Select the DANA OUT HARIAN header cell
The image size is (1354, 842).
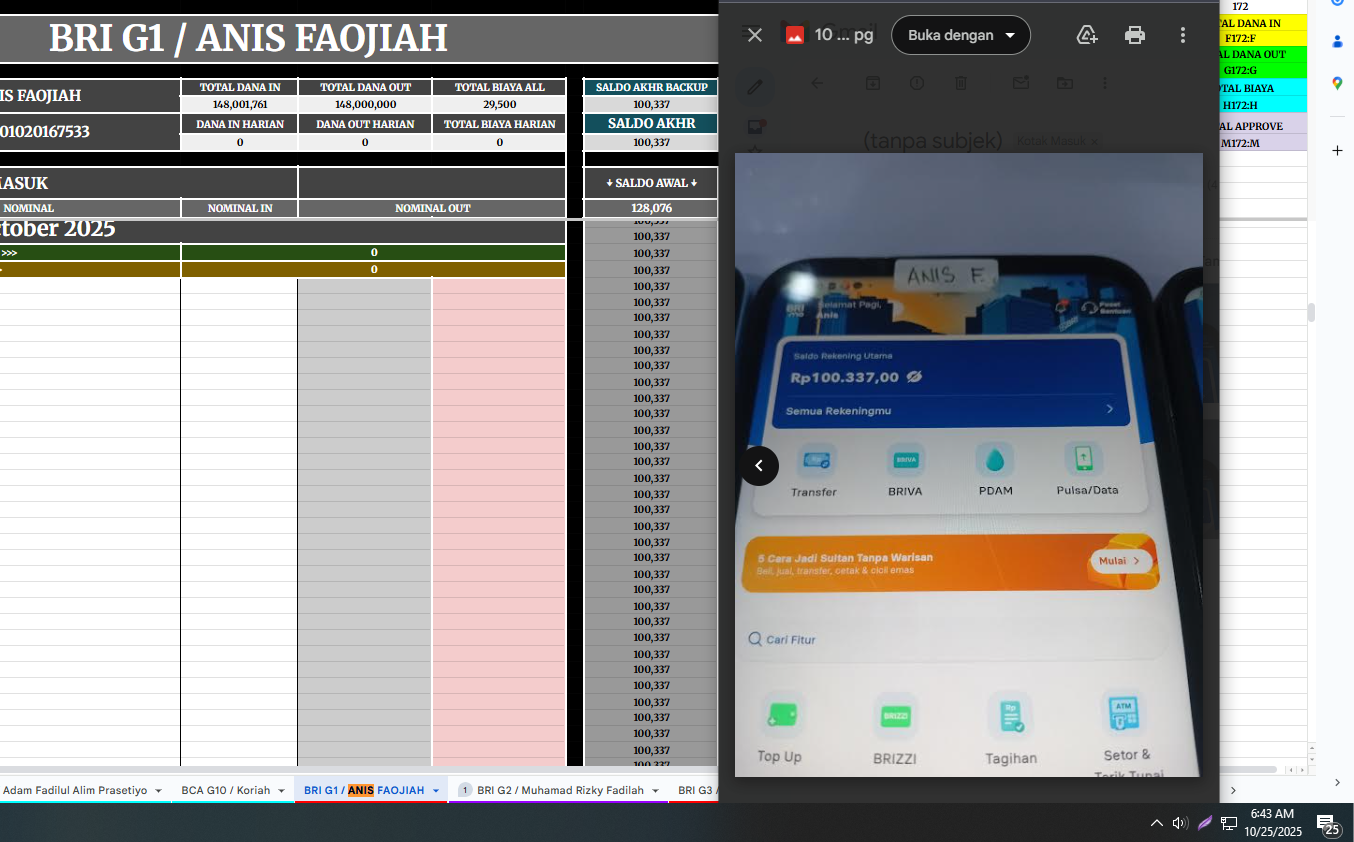pos(365,124)
